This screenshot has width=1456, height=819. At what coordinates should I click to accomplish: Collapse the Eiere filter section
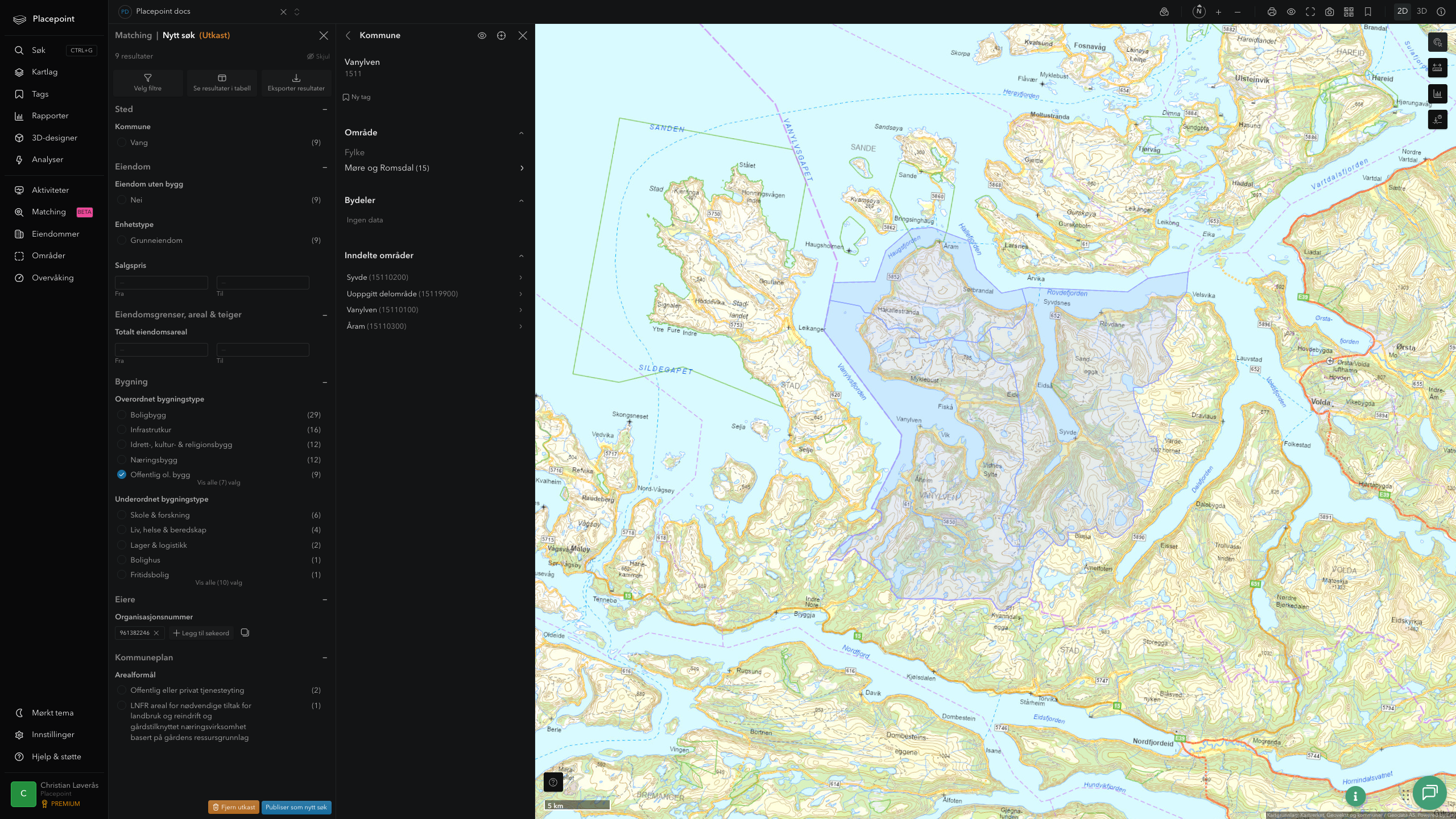(325, 599)
